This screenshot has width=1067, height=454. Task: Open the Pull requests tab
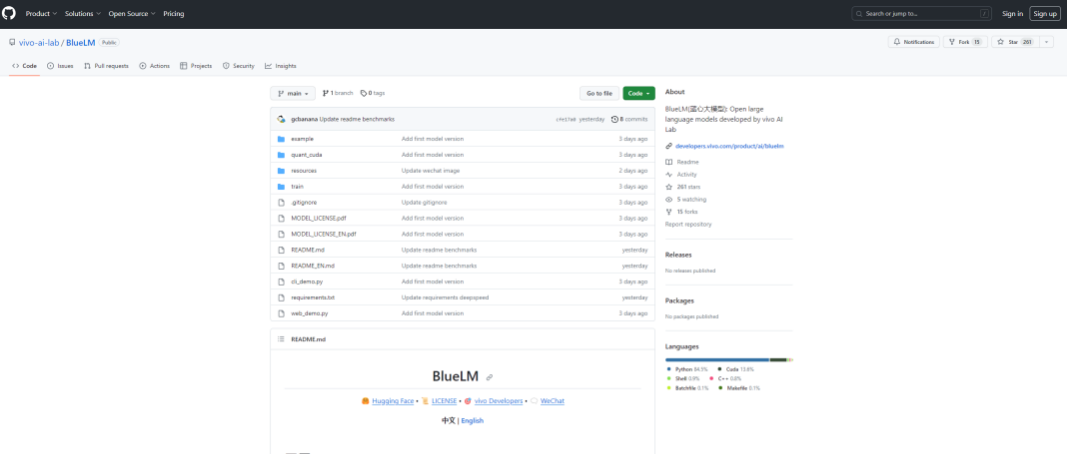click(106, 66)
